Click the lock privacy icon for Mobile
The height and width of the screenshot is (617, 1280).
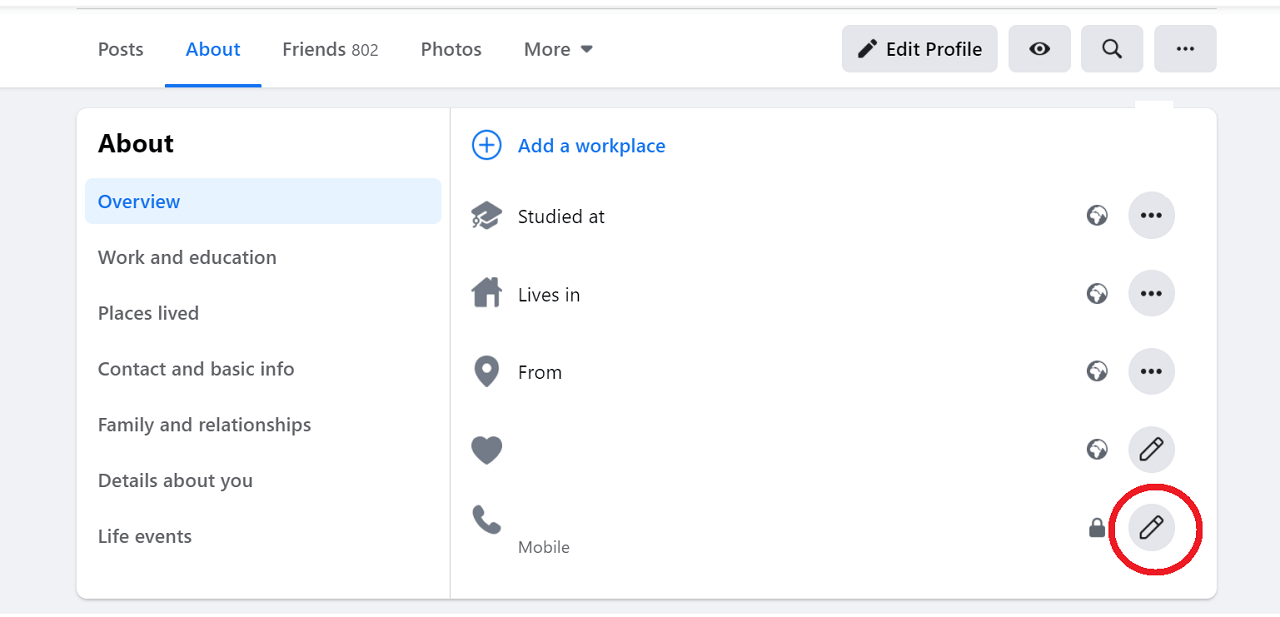pyautogui.click(x=1097, y=527)
